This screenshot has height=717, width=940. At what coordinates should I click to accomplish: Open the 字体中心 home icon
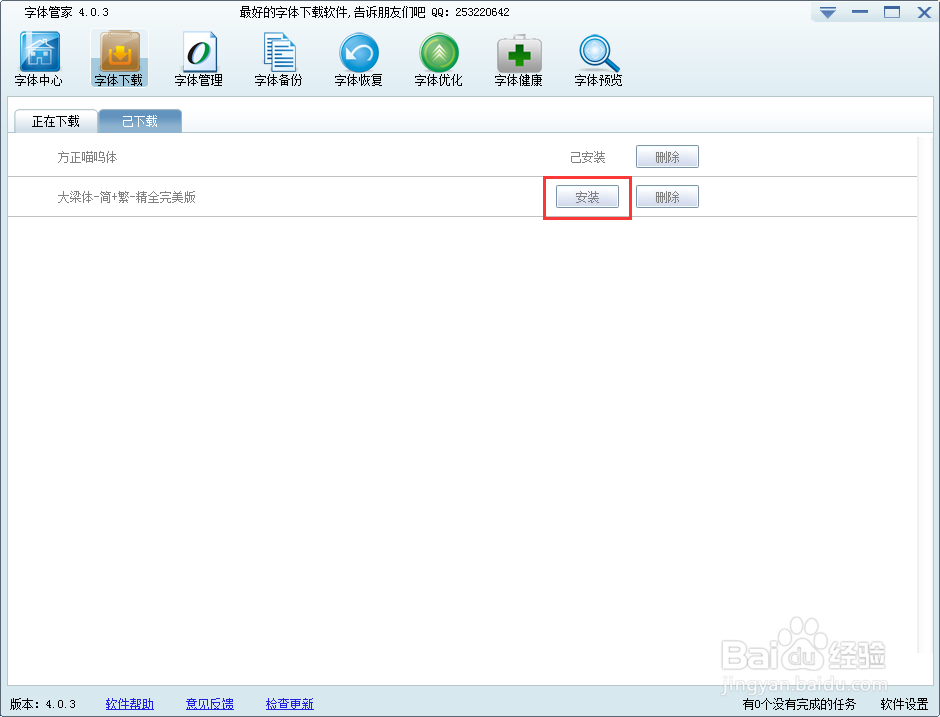39,59
